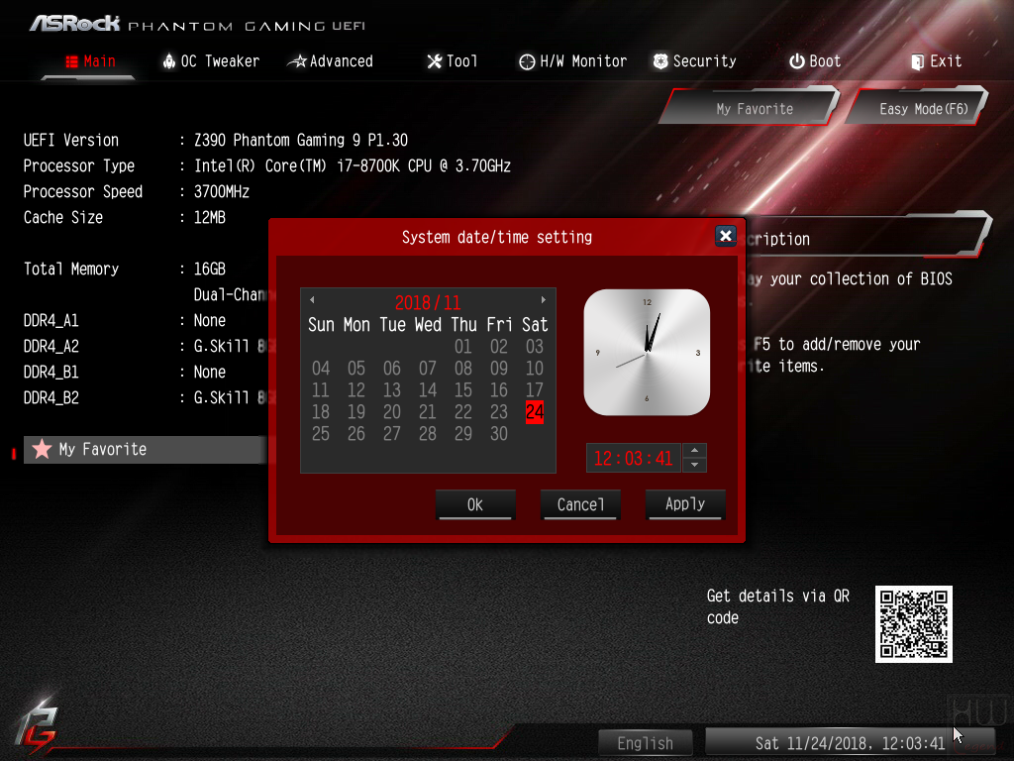Click the Processor Type row
This screenshot has height=761, width=1014.
pos(267,166)
